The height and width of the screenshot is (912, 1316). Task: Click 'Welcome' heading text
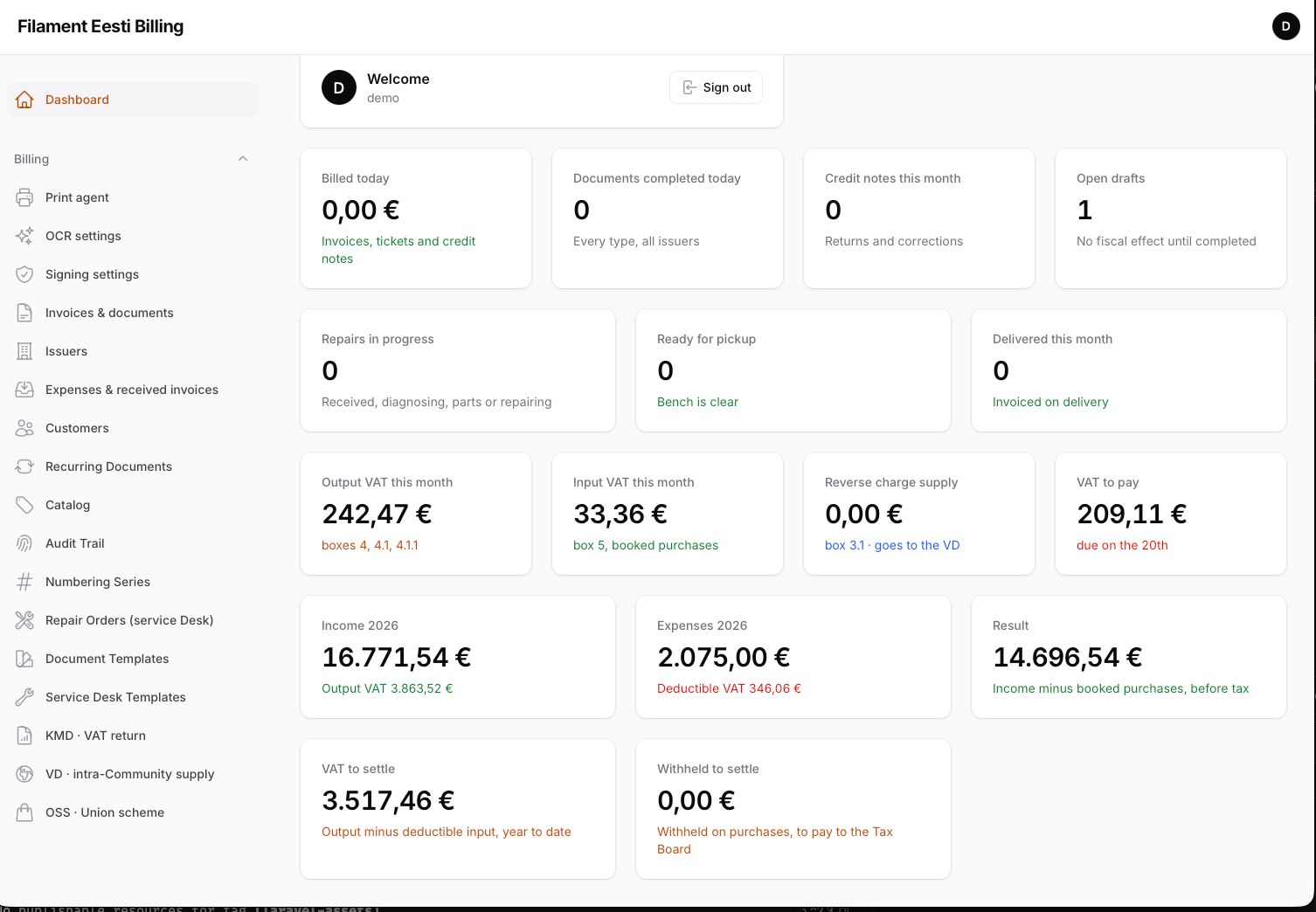coord(398,79)
